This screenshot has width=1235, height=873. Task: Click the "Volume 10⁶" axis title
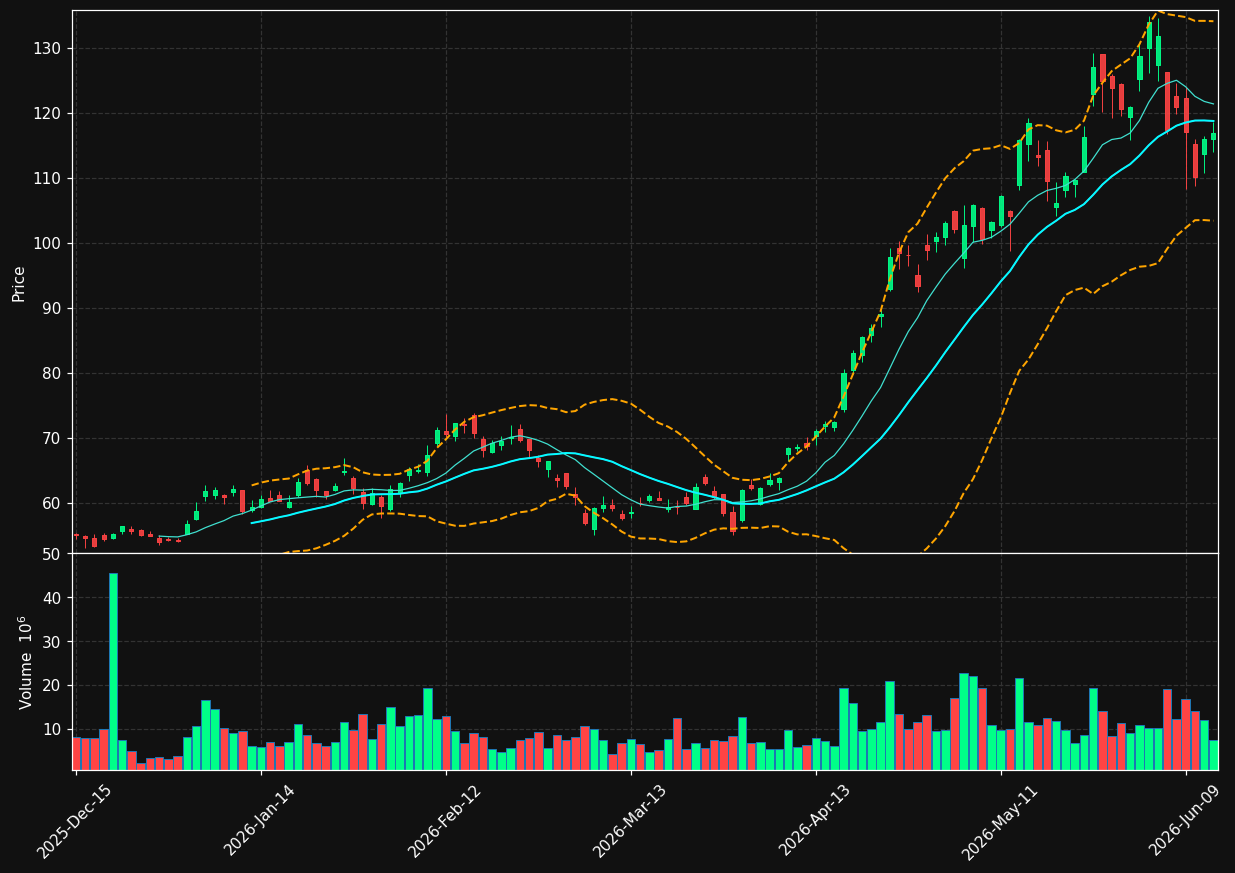click(x=26, y=662)
